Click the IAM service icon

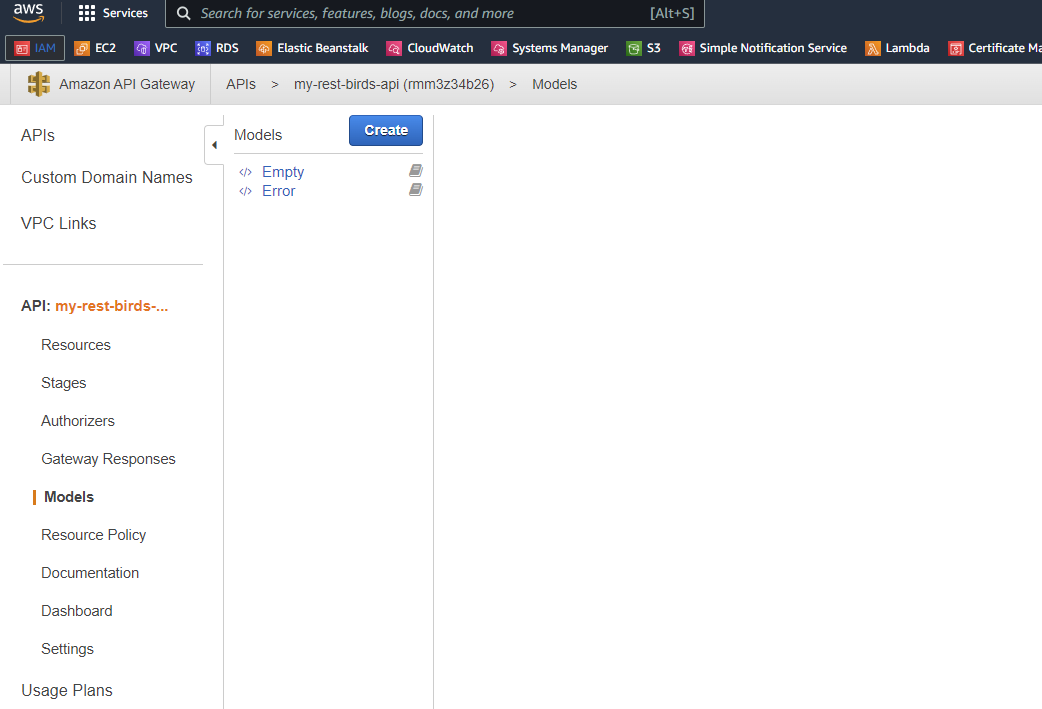click(22, 49)
